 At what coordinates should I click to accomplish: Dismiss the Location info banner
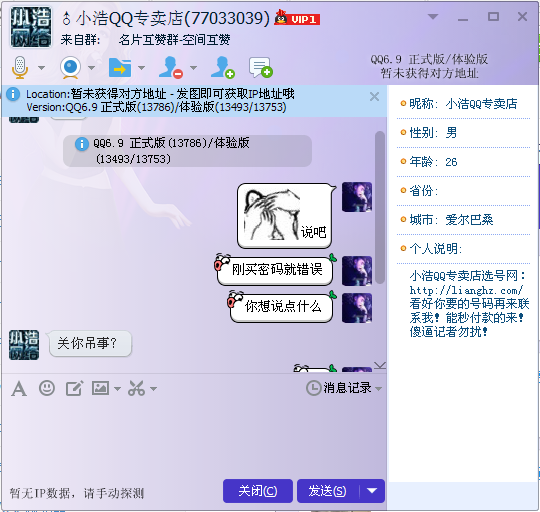tap(374, 97)
